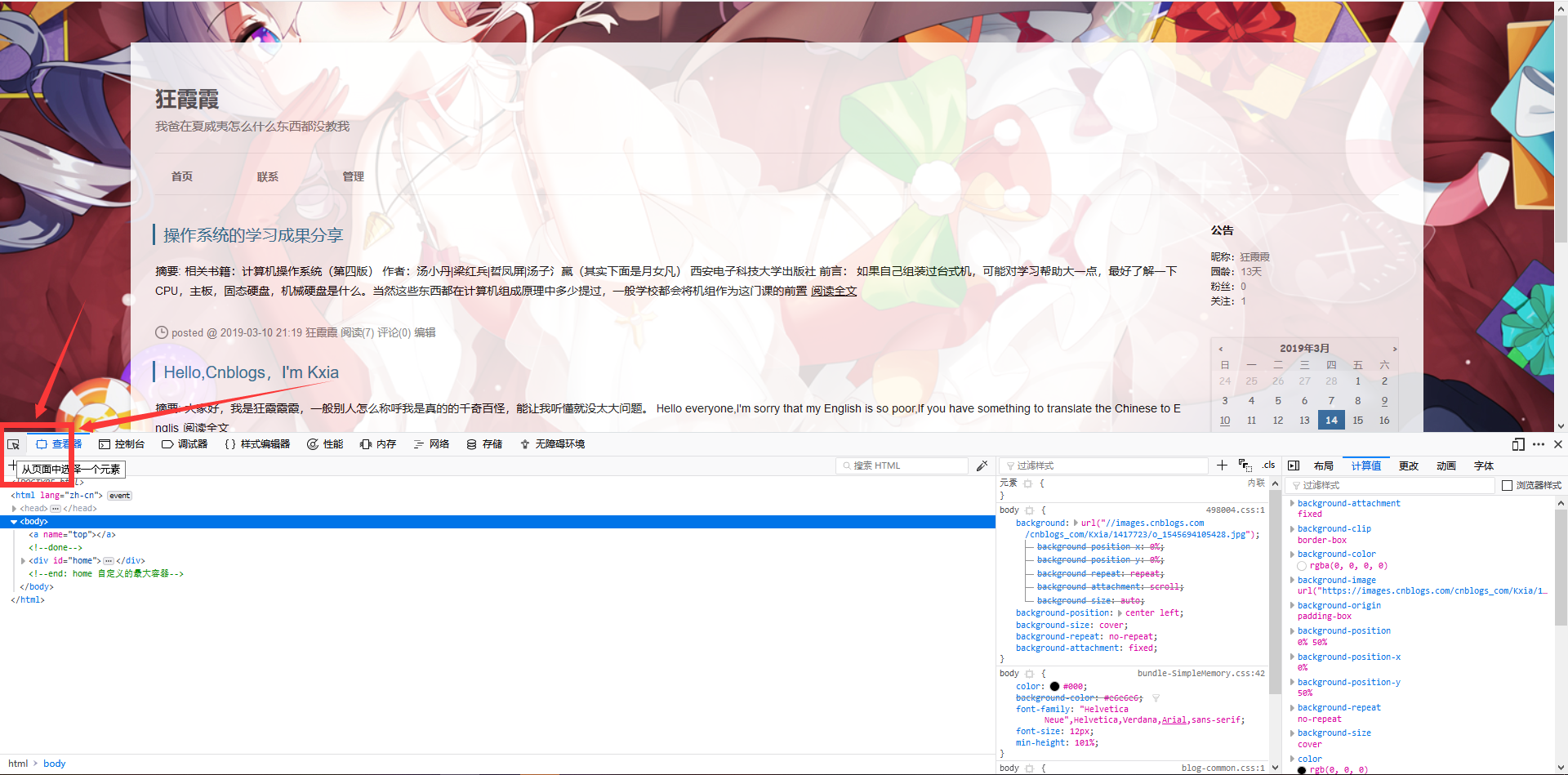Screen dimensions: 1568x775
Task: Click highlighter icon of 498004.css body rule
Action: 1030,510
